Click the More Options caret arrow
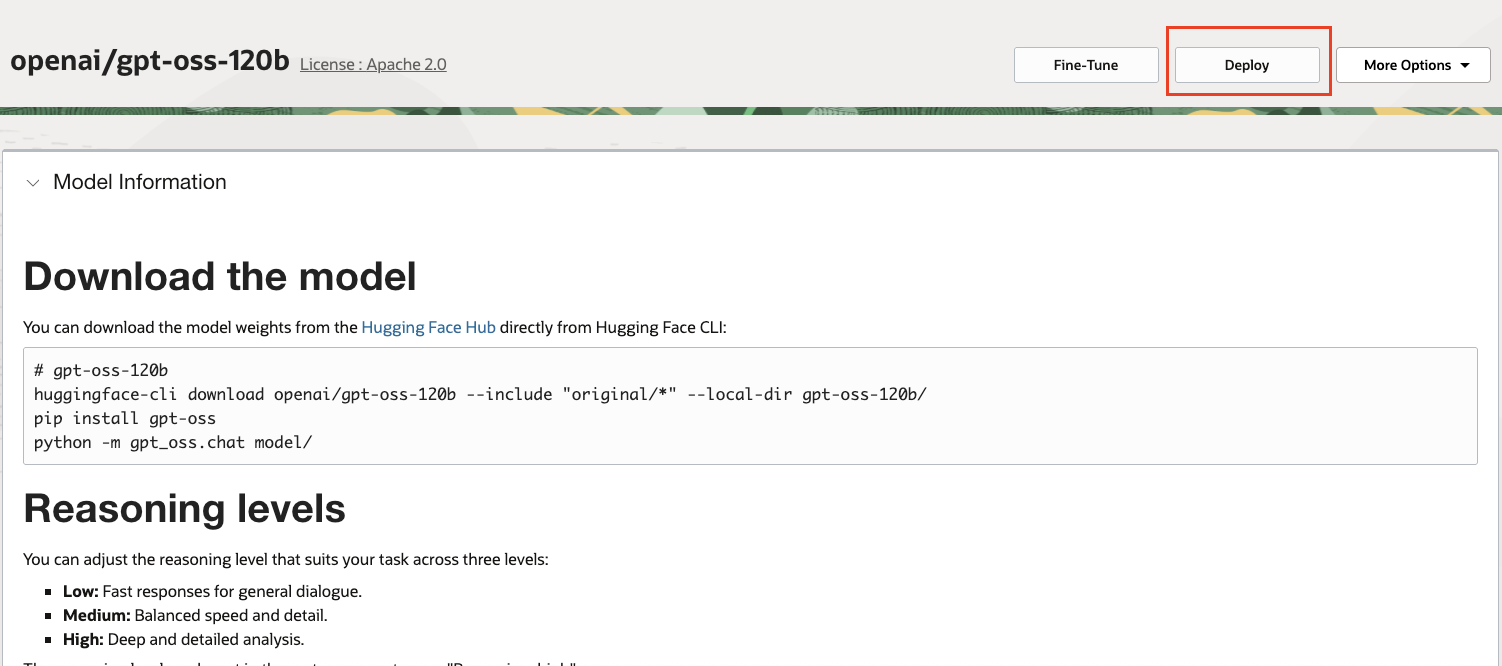 click(x=1465, y=65)
